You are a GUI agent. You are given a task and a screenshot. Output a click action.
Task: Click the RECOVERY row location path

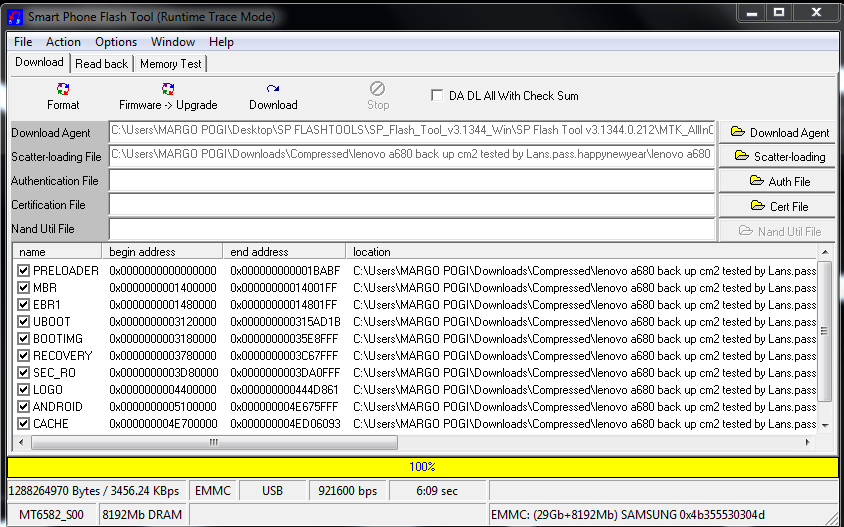[x=585, y=356]
